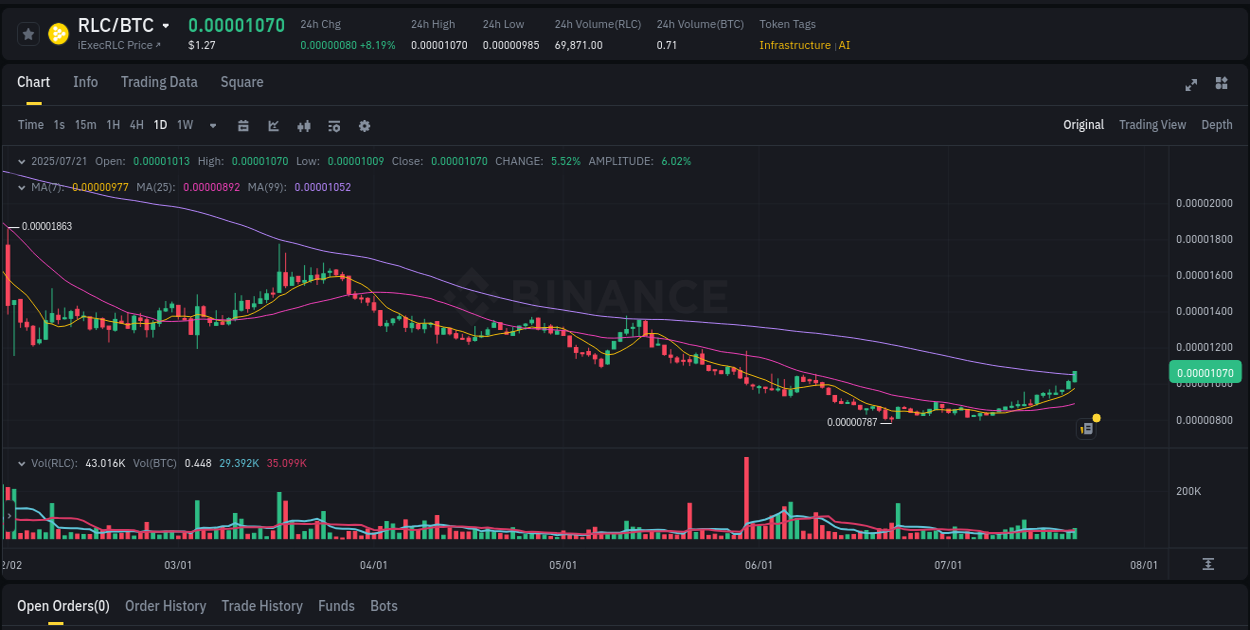
Task: Open the Infrastructure token tag link
Action: pos(794,45)
